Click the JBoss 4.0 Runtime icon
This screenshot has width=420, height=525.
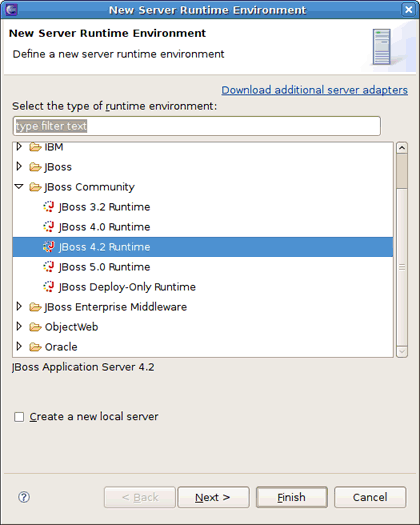coord(49,227)
